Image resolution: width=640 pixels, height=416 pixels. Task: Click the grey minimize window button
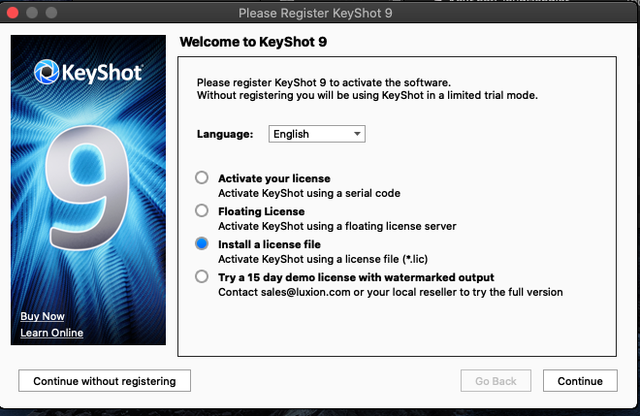(x=32, y=13)
